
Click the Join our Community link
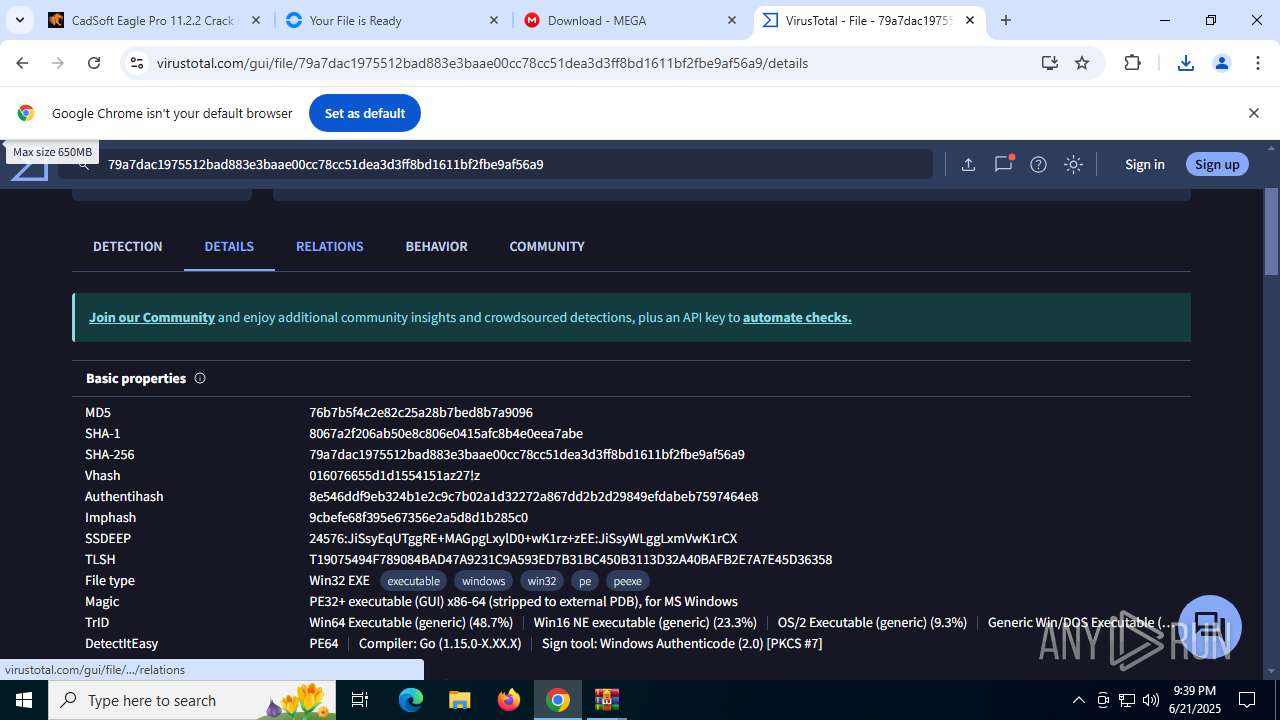click(x=152, y=317)
